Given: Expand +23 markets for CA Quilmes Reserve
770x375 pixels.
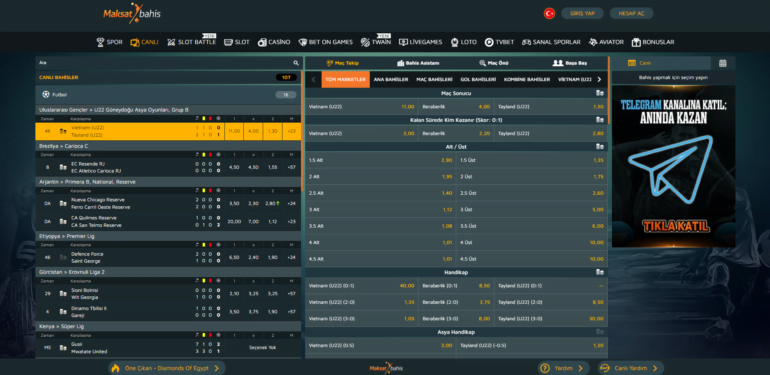Looking at the screenshot, I should pos(292,221).
